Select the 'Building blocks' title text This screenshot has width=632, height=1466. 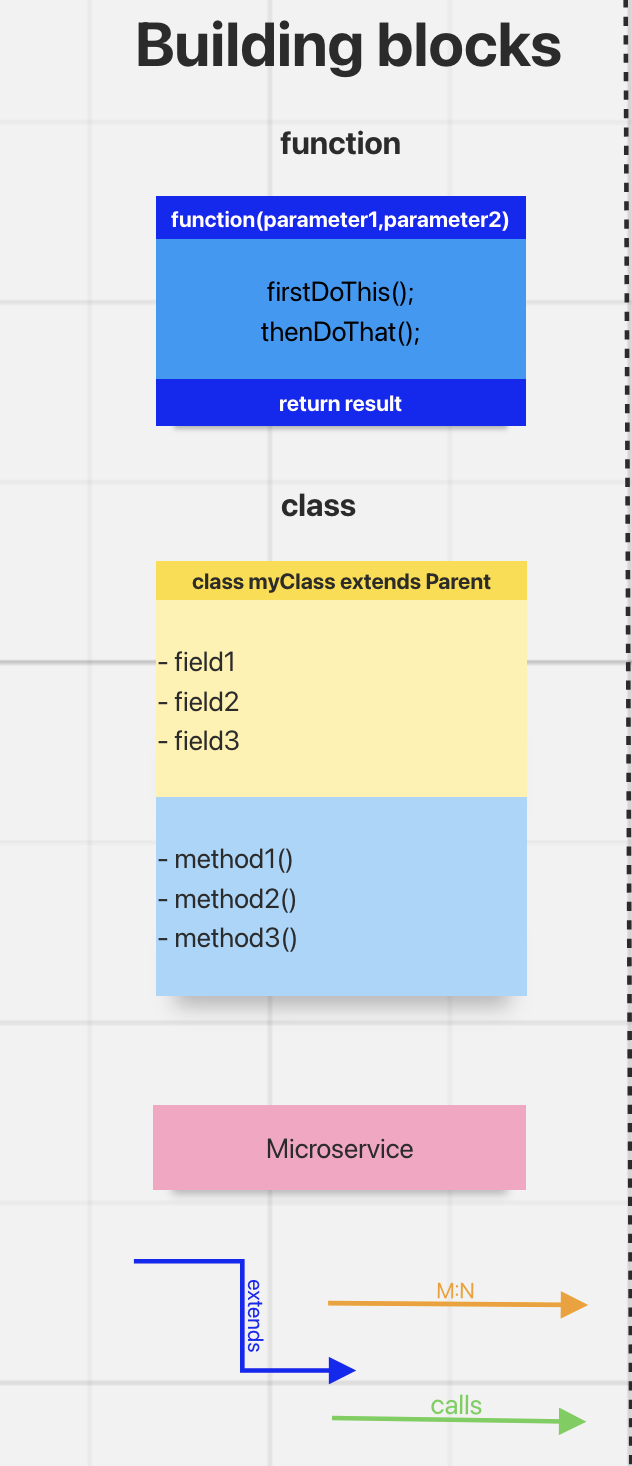(x=348, y=46)
